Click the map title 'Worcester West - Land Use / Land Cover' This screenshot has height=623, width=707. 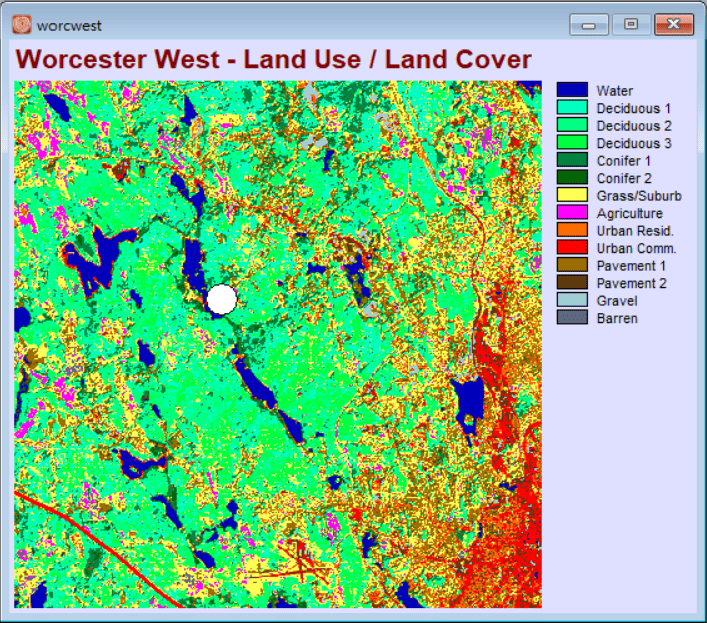274,60
